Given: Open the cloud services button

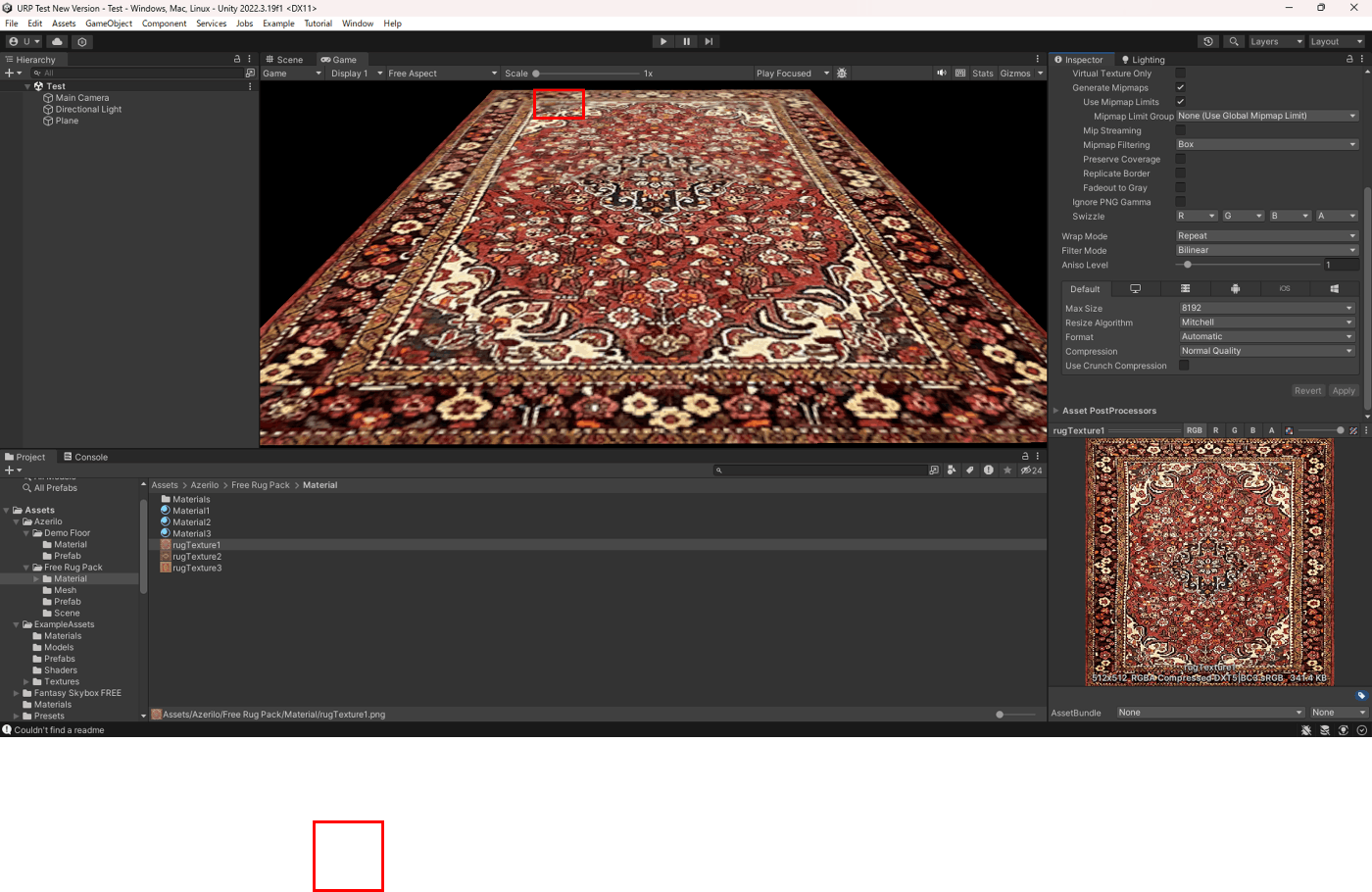Looking at the screenshot, I should pos(58,42).
